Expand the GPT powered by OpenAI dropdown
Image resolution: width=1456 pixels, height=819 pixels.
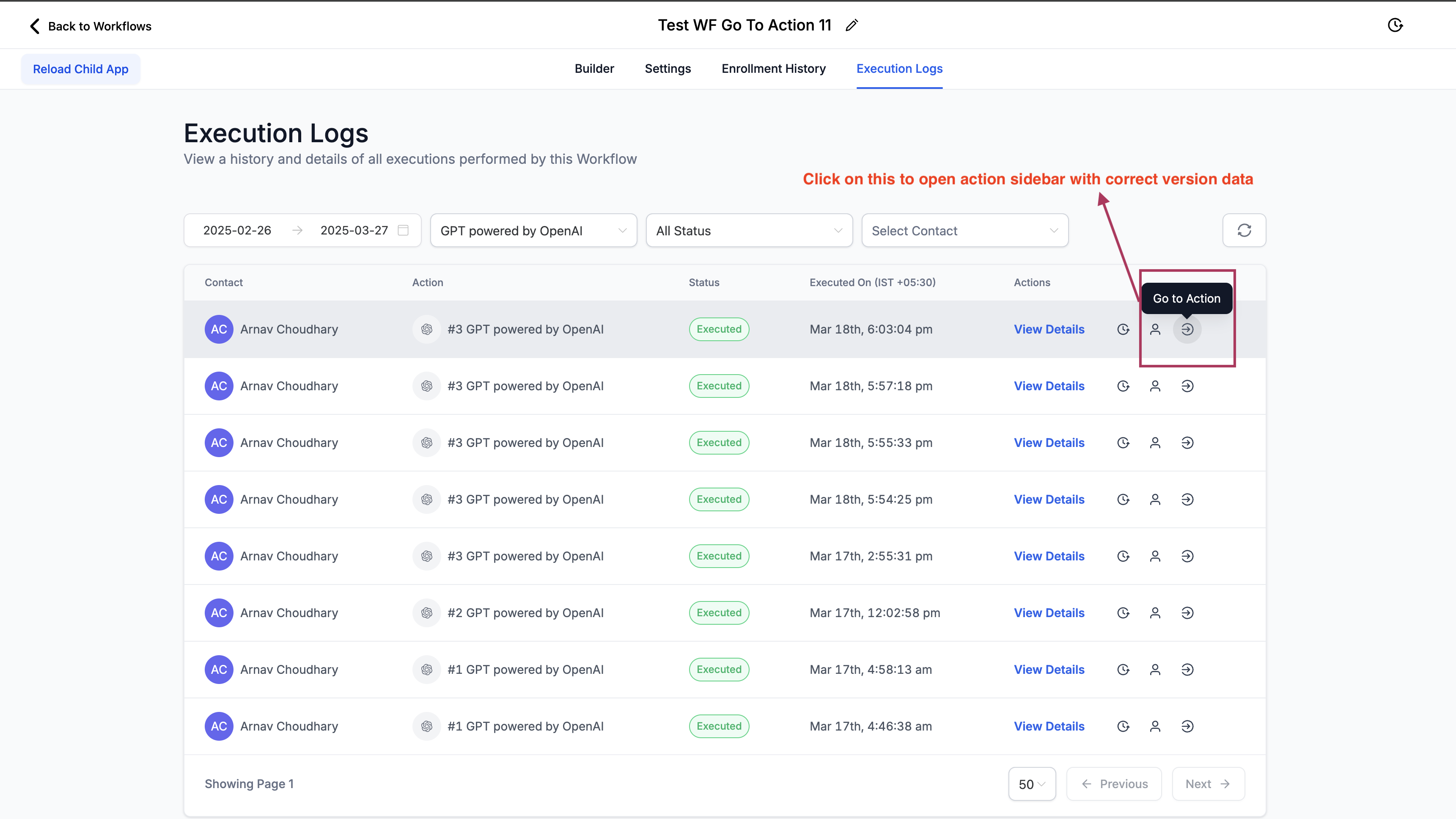click(533, 231)
